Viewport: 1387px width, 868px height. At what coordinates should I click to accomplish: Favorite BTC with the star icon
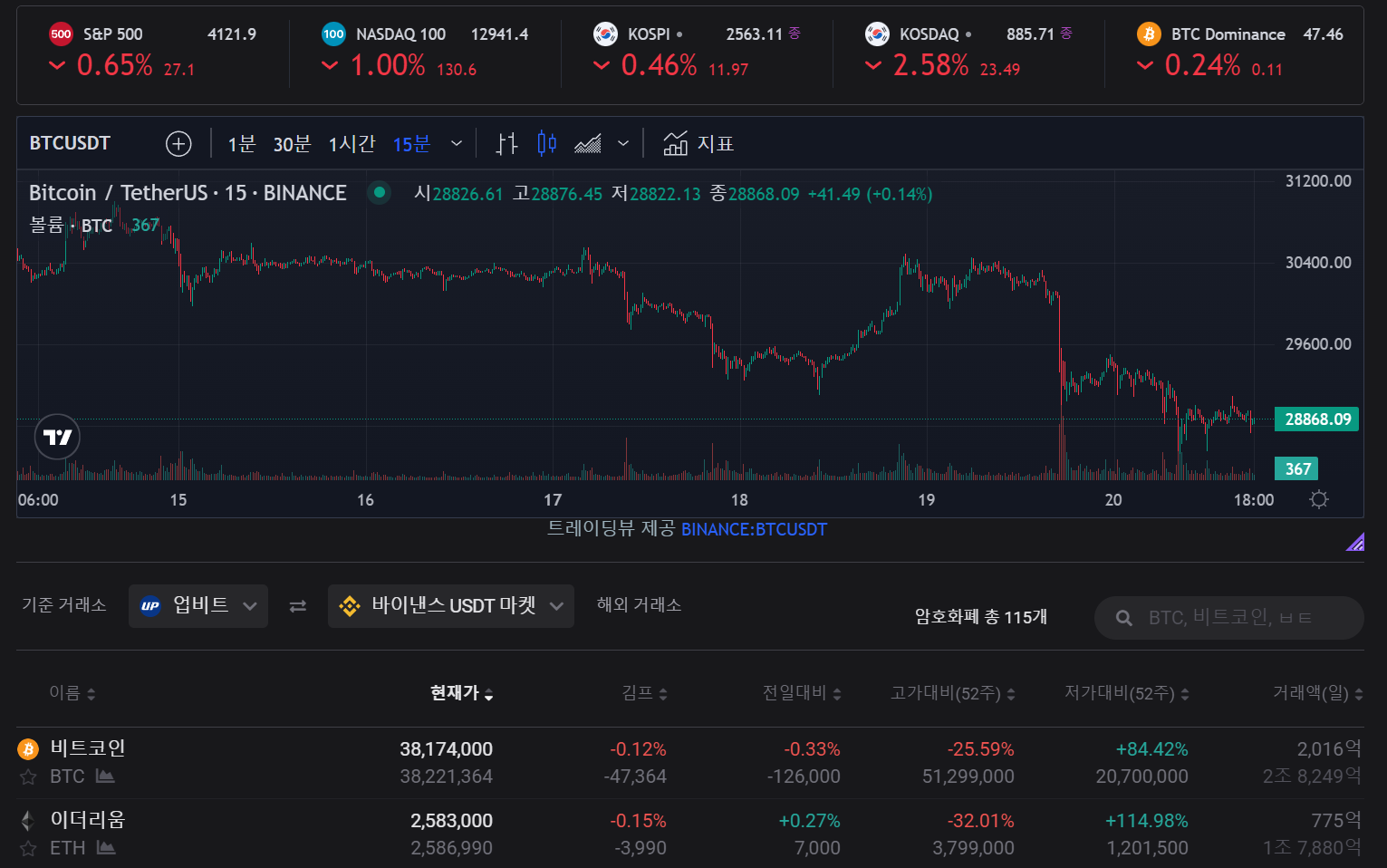coord(28,776)
